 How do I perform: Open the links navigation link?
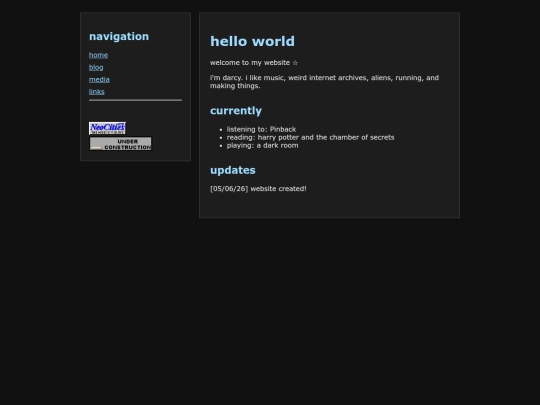click(x=97, y=92)
